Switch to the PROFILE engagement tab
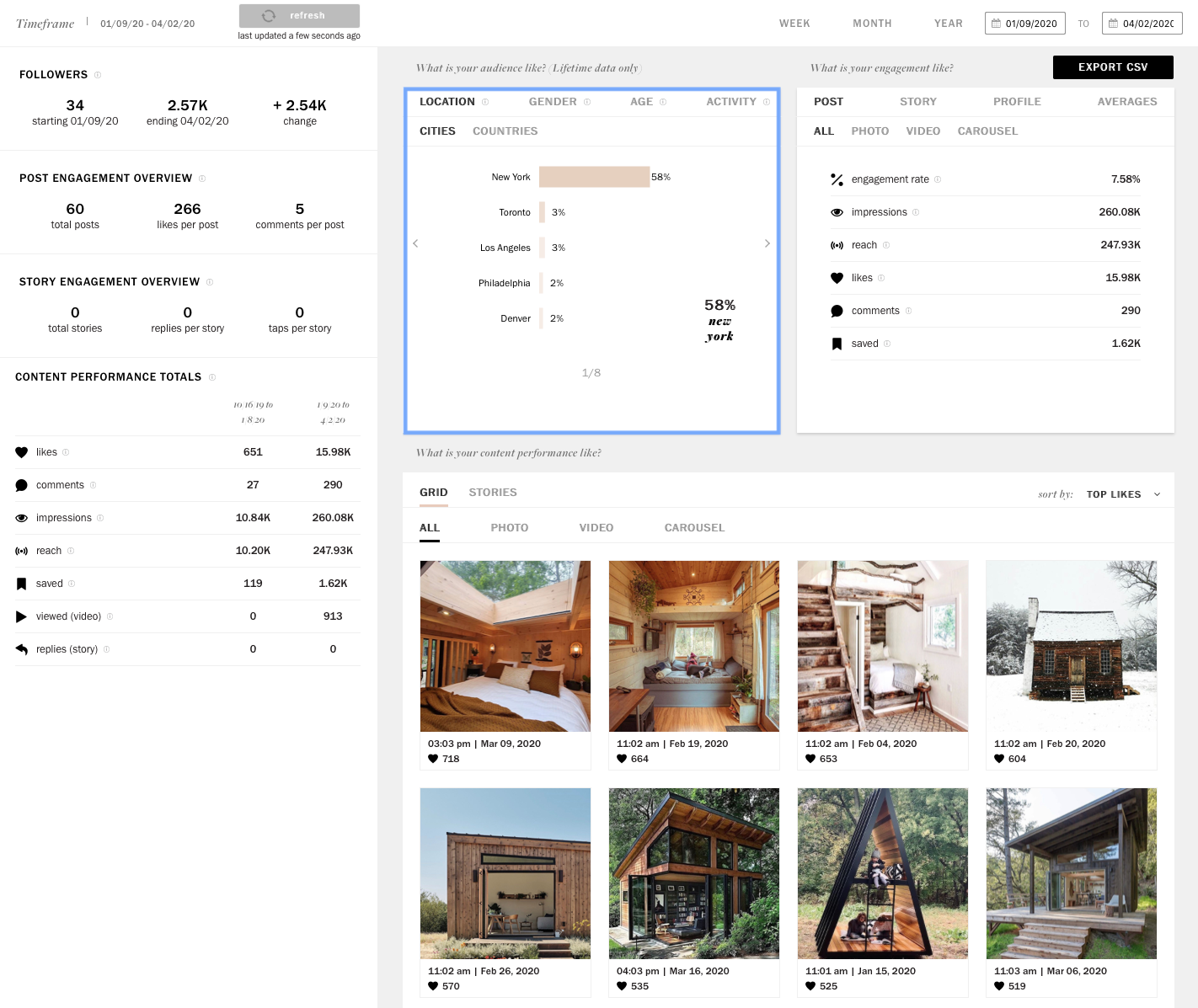 (x=1017, y=102)
